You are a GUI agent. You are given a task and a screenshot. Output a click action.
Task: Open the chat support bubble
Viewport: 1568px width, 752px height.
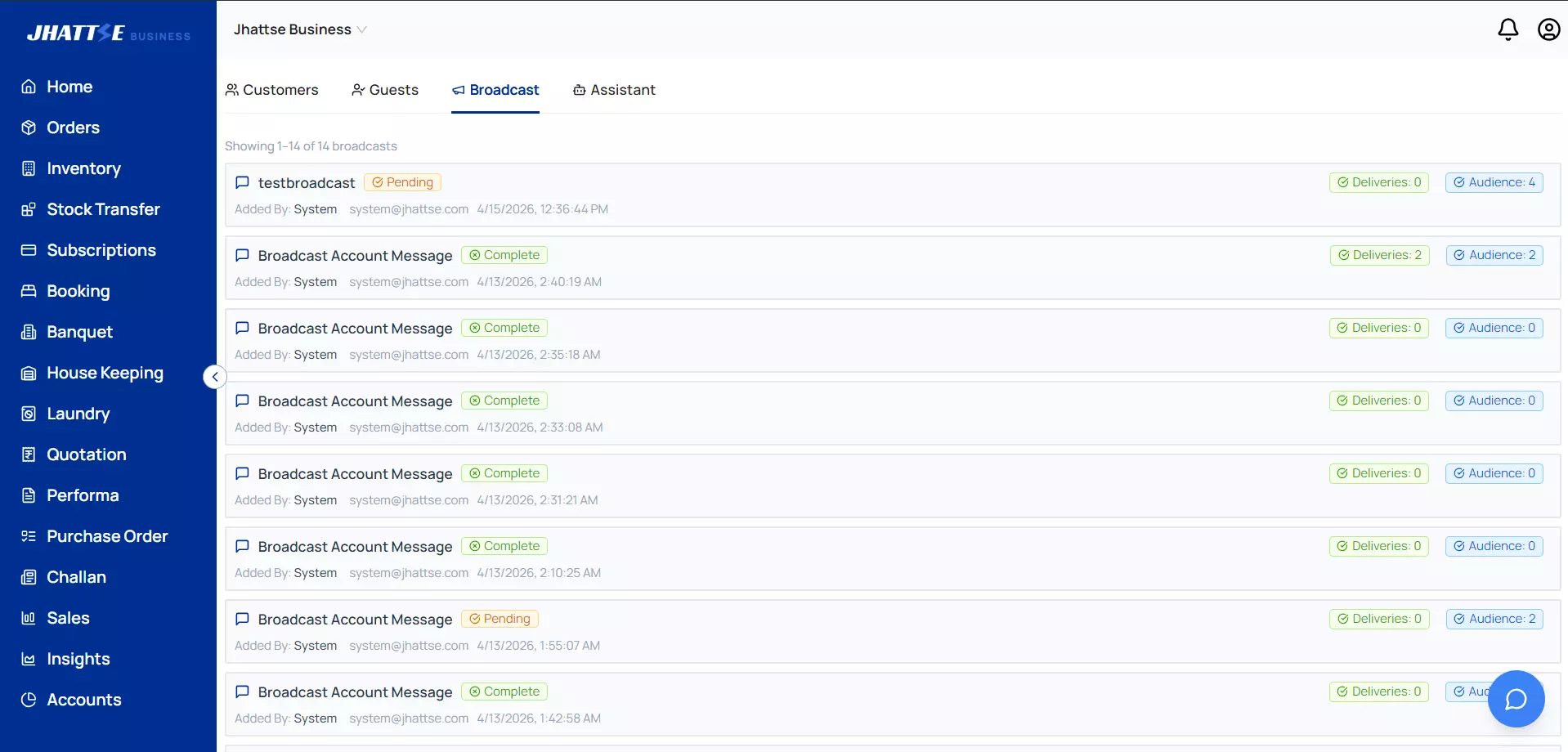coord(1516,699)
